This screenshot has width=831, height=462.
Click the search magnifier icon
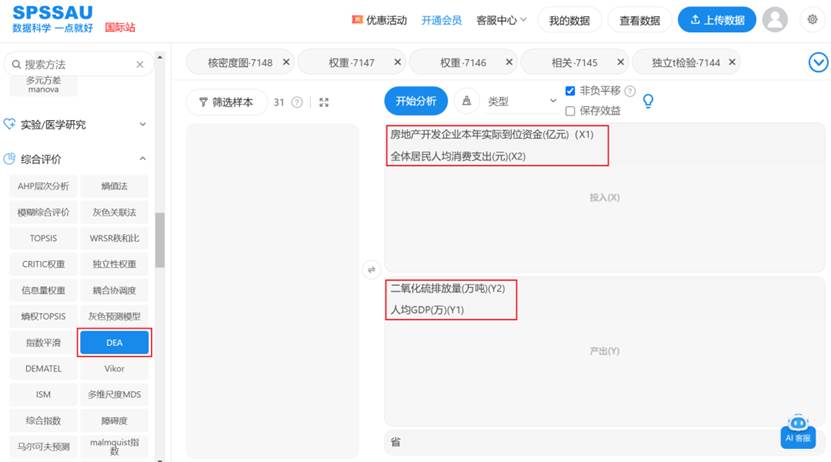pos(16,65)
